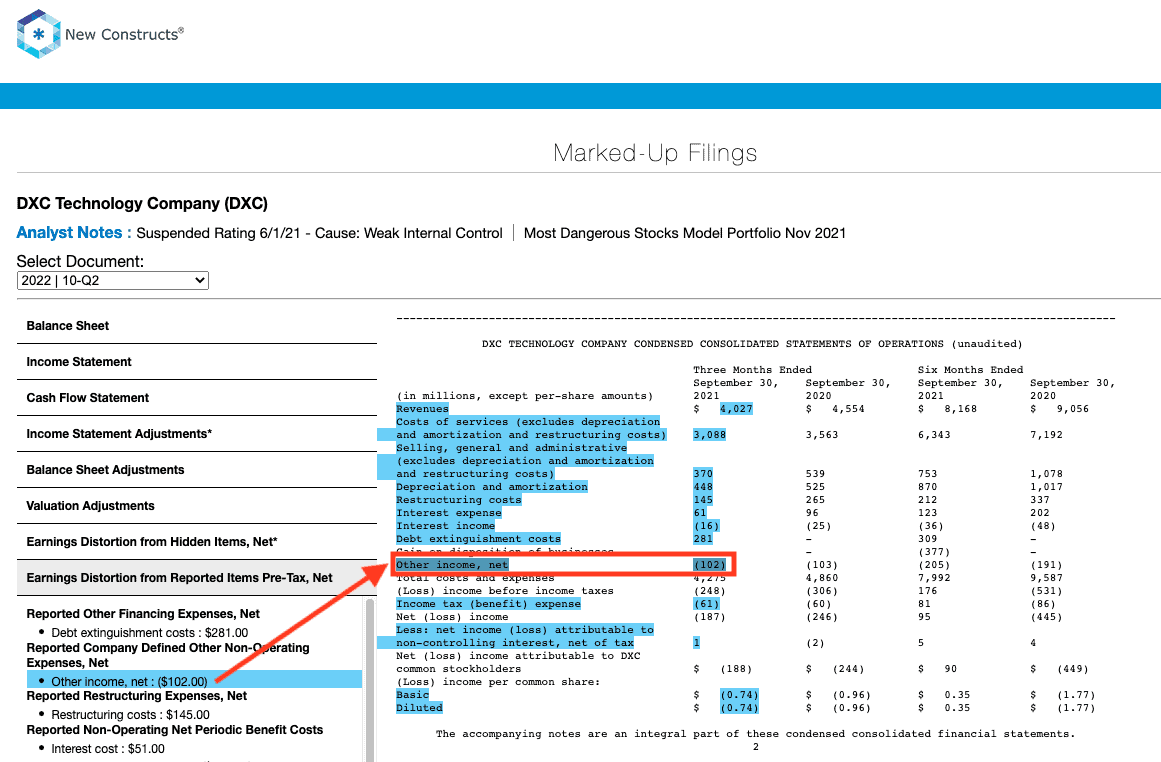
Task: Click Reported Non-Operating Net Periodic Benefit Costs heading
Action: tap(175, 730)
